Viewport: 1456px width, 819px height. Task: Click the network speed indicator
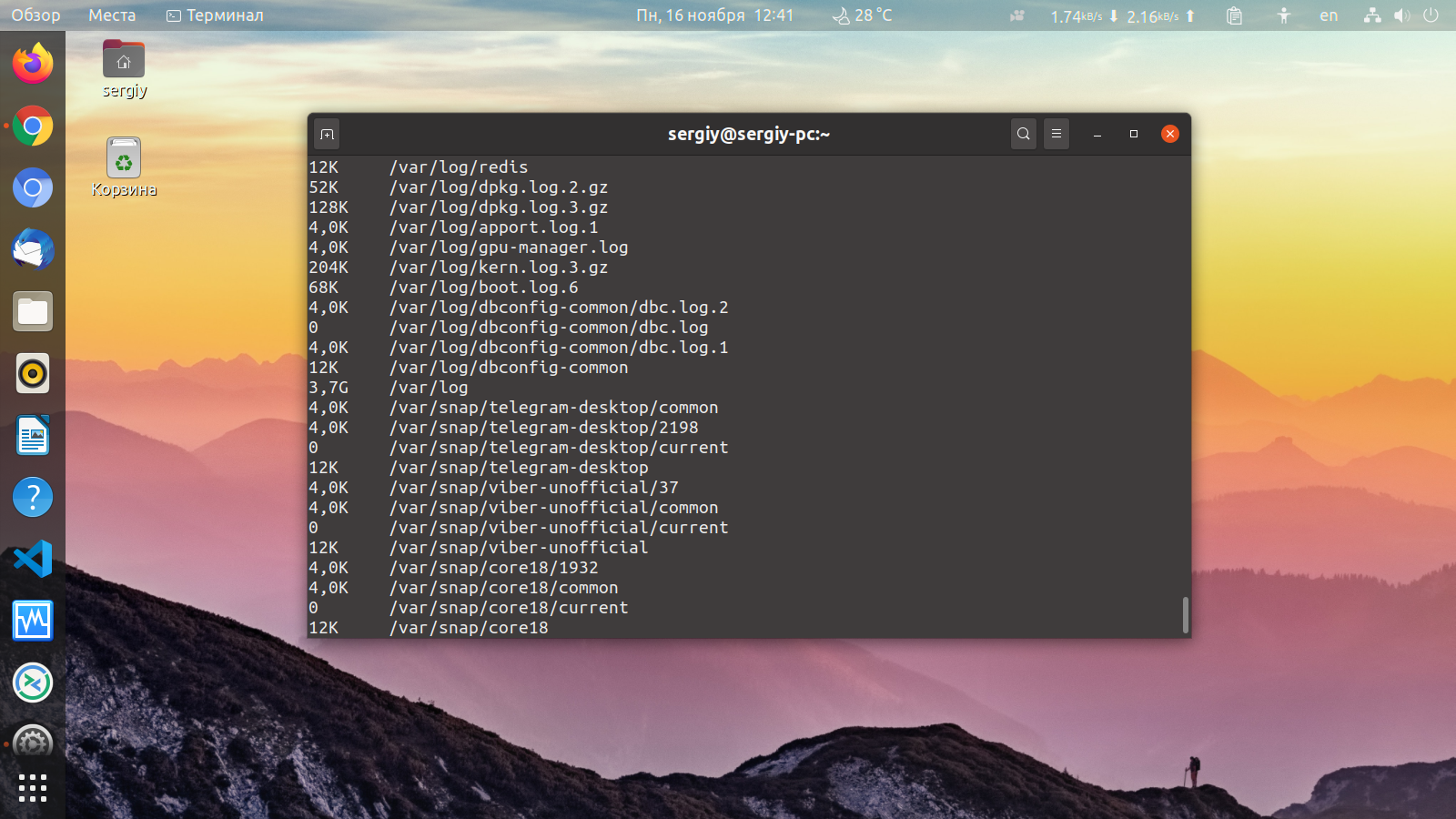1122,15
